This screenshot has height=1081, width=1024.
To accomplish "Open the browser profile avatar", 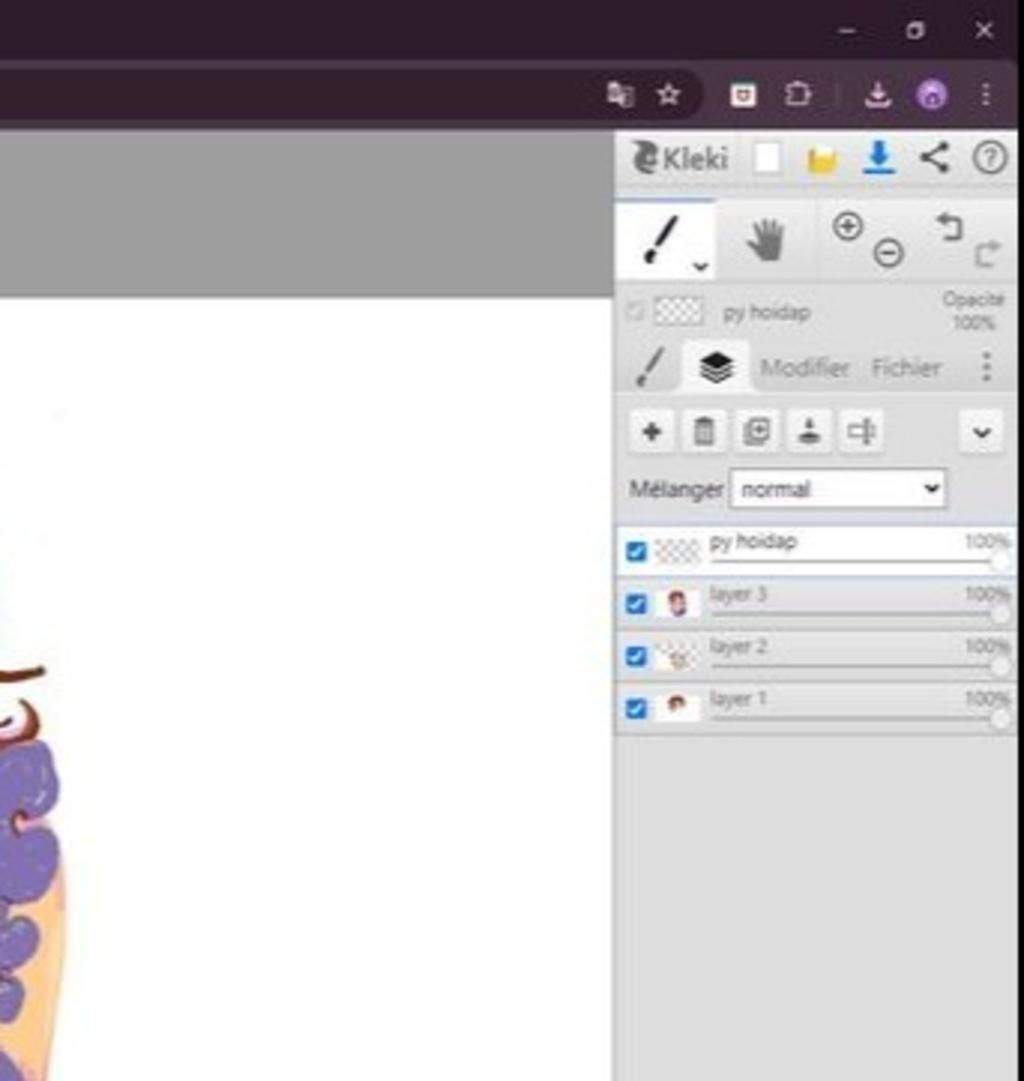I will point(931,94).
